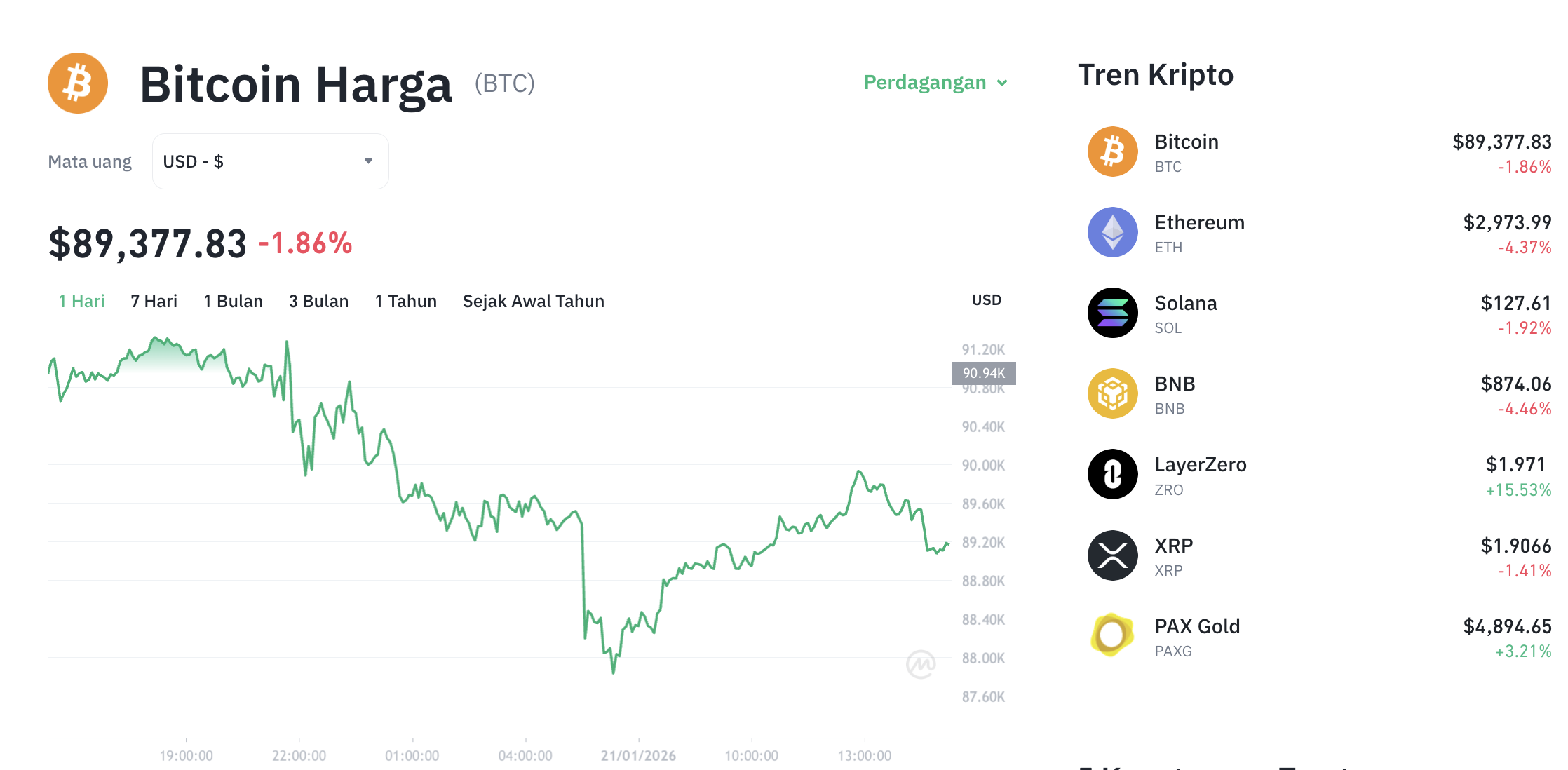The width and height of the screenshot is (1568, 770).
Task: Switch to the 7 Hari chart view
Action: [154, 301]
